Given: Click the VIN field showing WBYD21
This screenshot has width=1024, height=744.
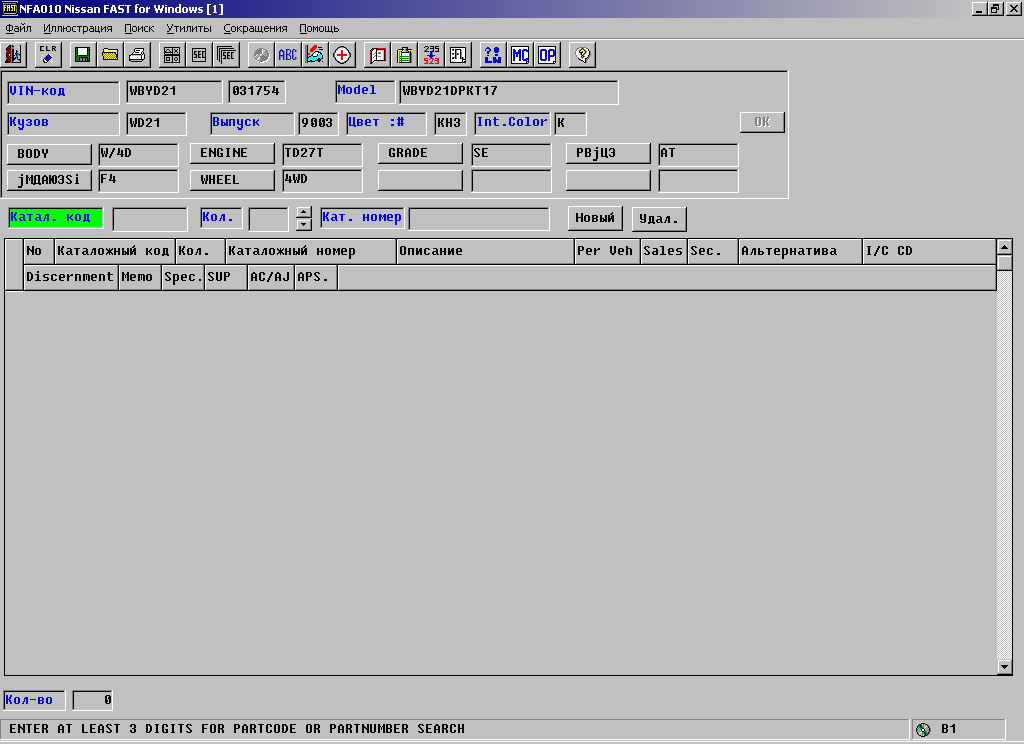Looking at the screenshot, I should coord(174,92).
